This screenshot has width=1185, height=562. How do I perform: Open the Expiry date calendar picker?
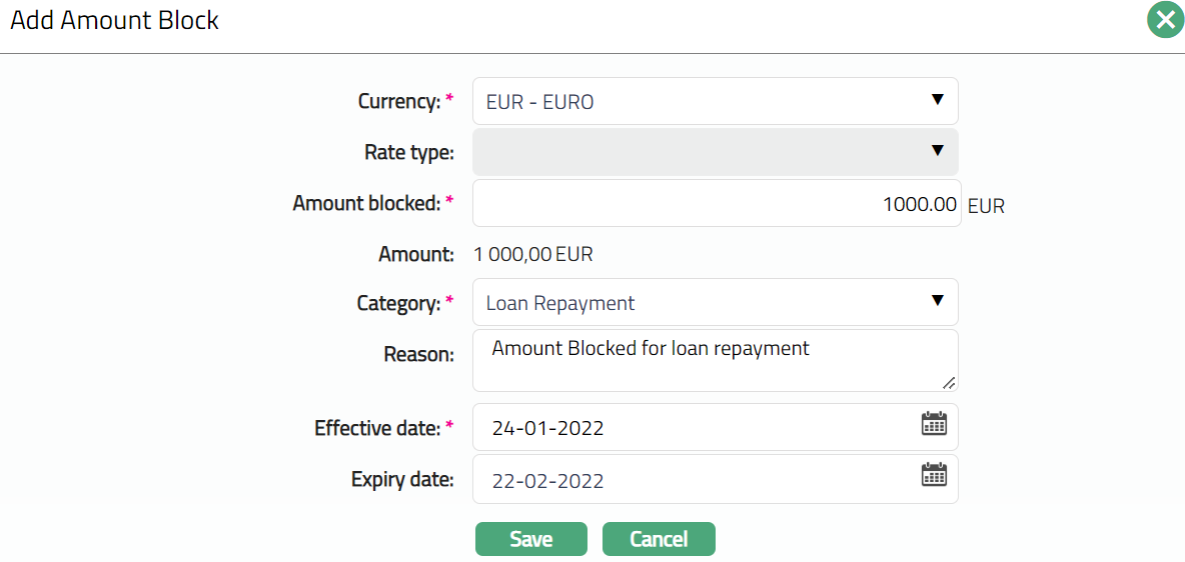pyautogui.click(x=933, y=475)
